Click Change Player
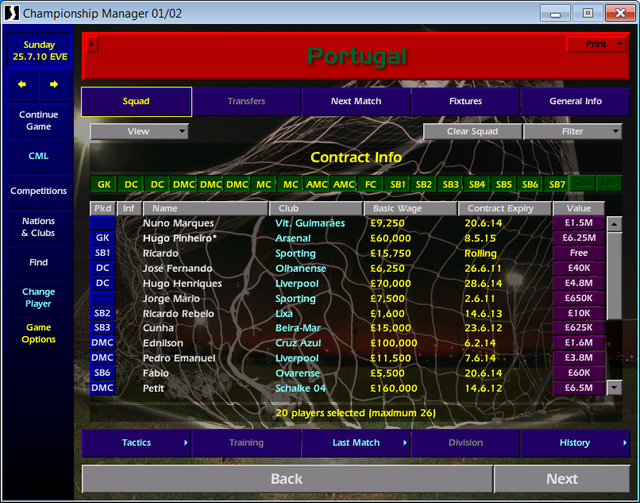The width and height of the screenshot is (640, 503). pos(39,298)
